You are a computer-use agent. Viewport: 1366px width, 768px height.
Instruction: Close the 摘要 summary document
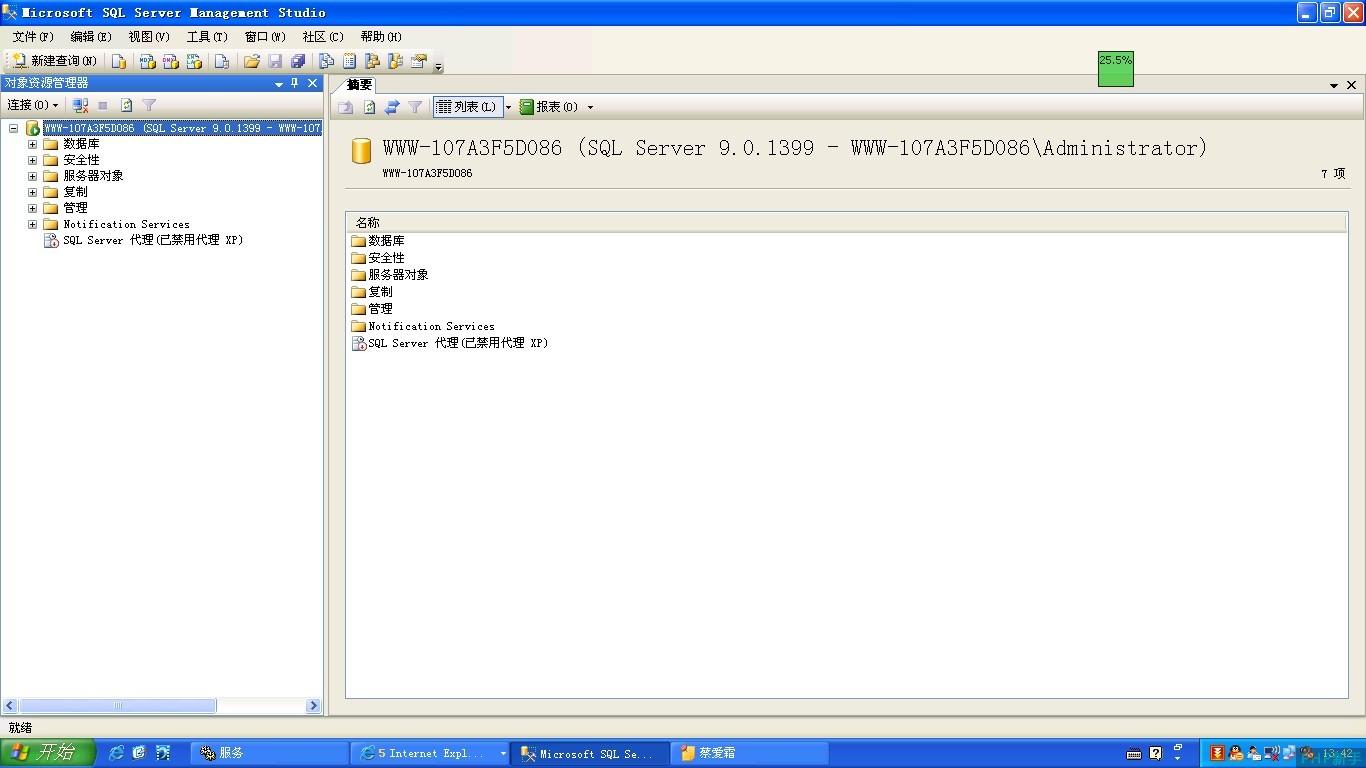coord(1351,85)
